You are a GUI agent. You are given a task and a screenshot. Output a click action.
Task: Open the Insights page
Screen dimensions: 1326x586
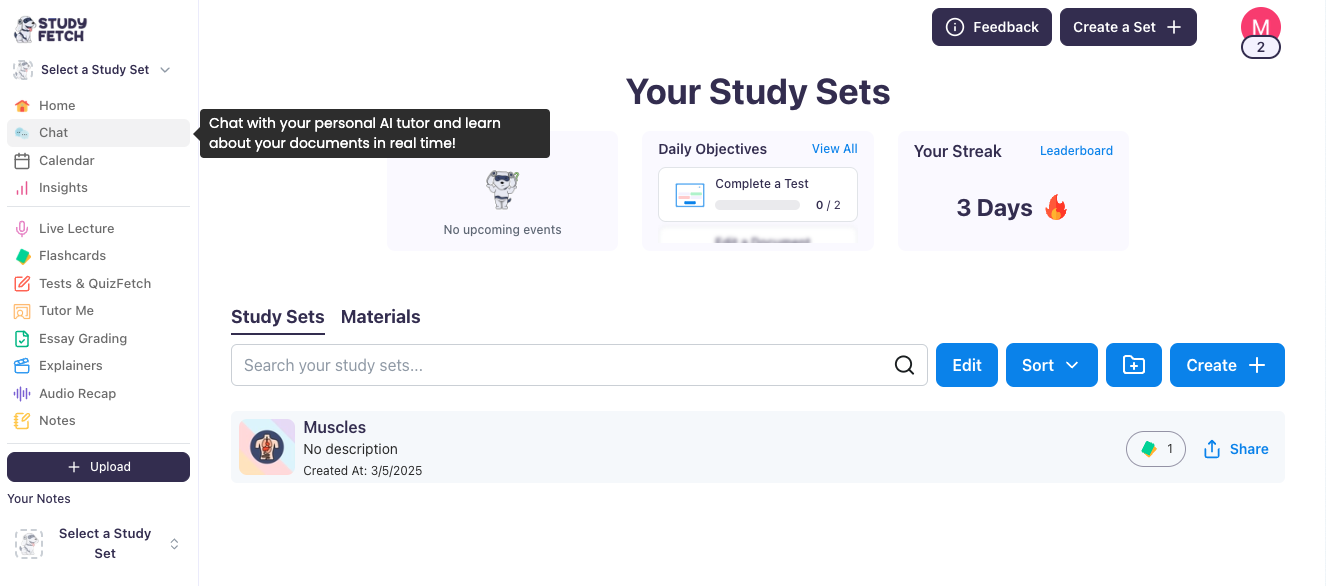65,187
